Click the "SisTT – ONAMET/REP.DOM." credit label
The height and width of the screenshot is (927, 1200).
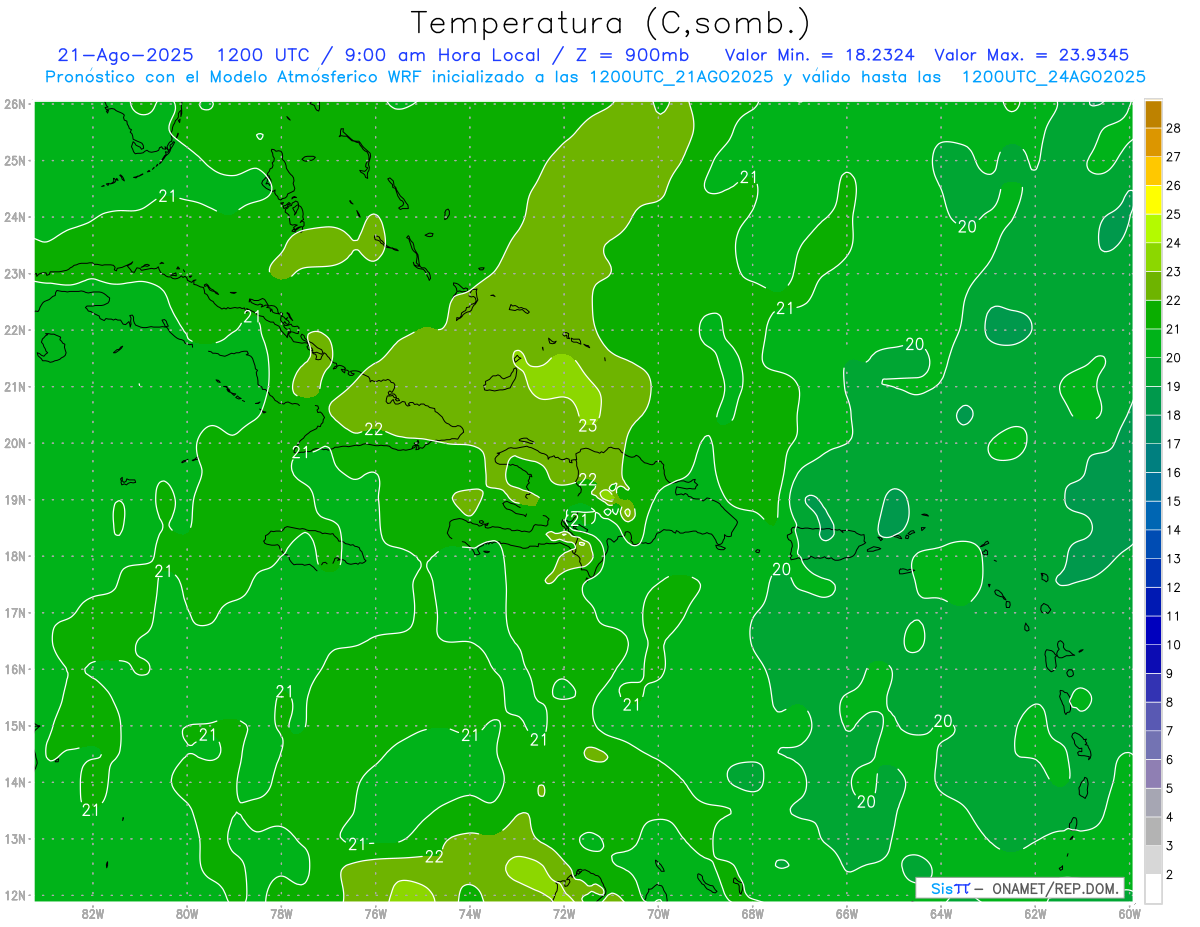(1019, 888)
